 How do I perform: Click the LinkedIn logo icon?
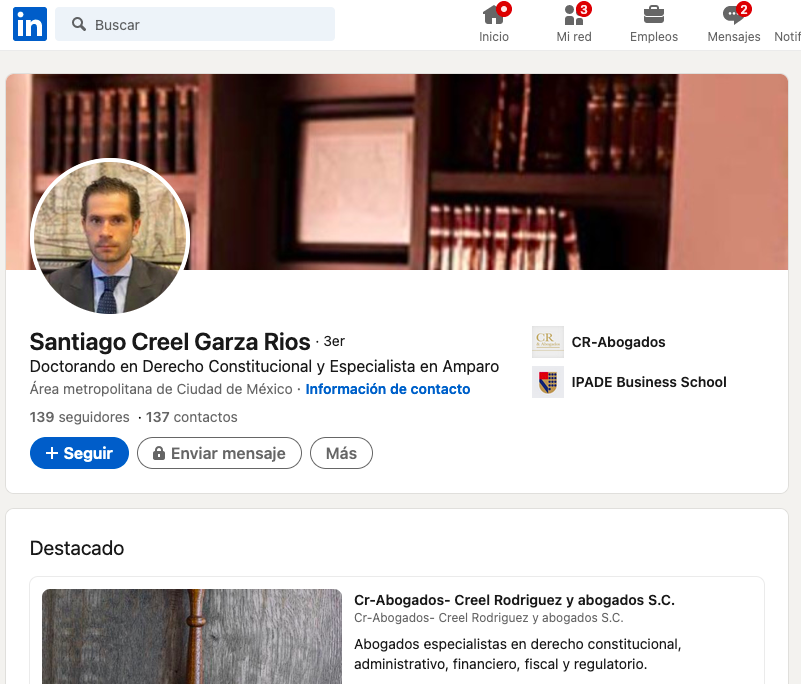(x=30, y=24)
